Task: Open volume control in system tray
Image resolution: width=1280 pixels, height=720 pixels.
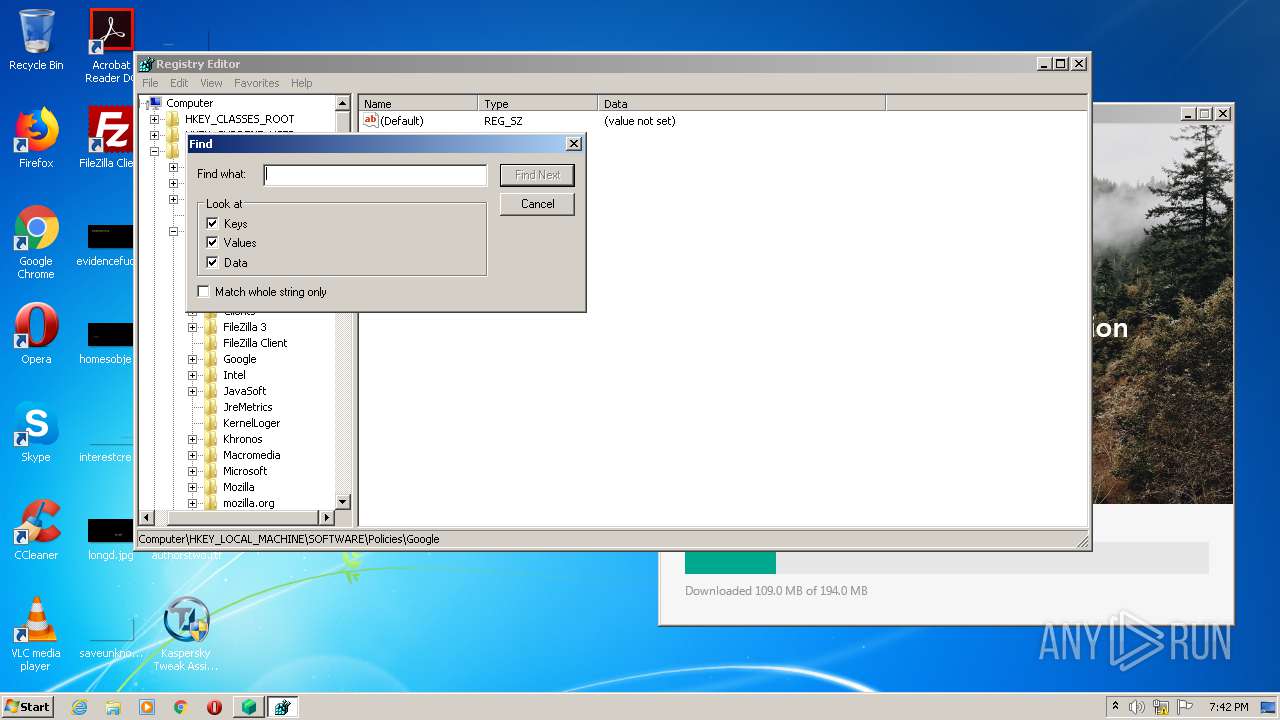Action: (x=1137, y=707)
